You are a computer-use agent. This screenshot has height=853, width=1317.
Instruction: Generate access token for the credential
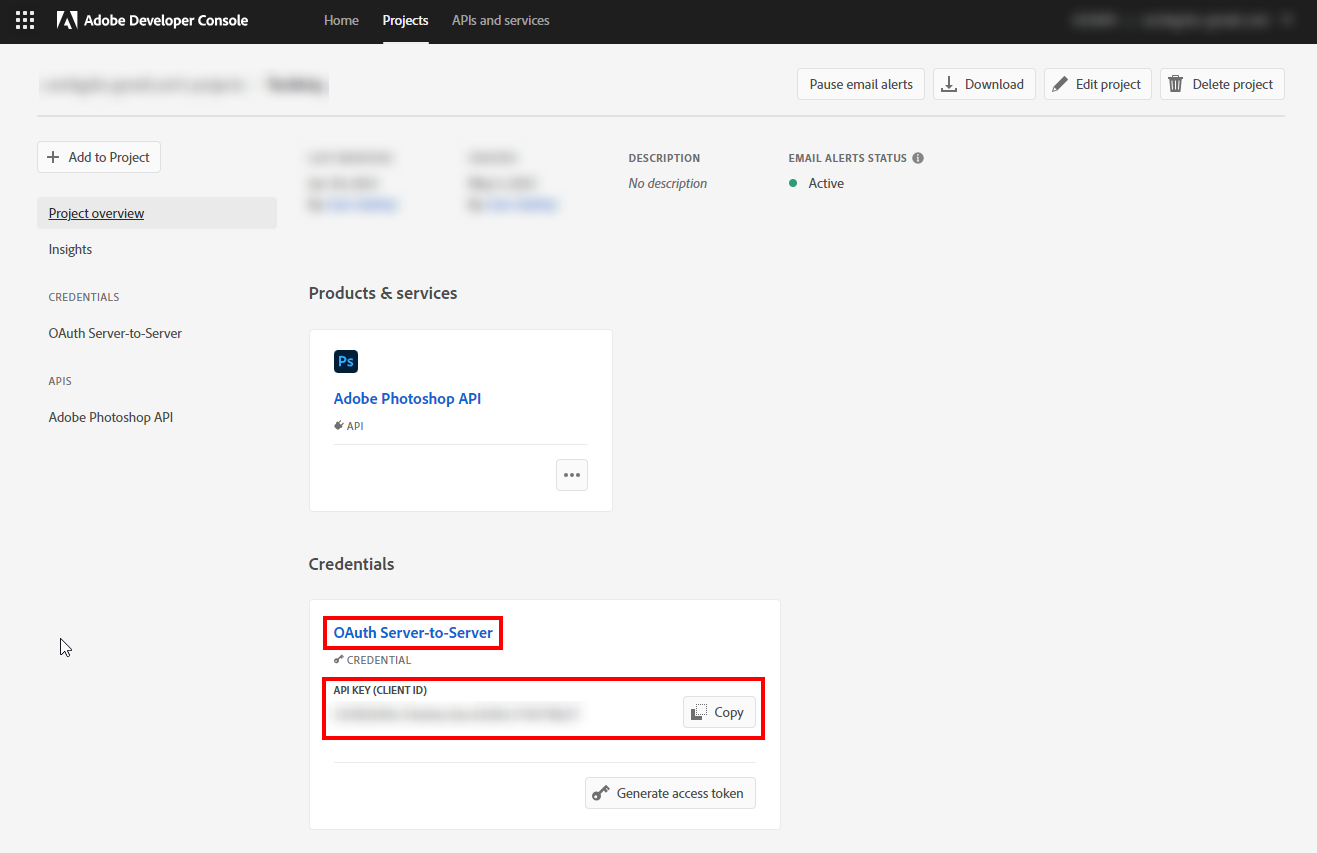click(670, 793)
